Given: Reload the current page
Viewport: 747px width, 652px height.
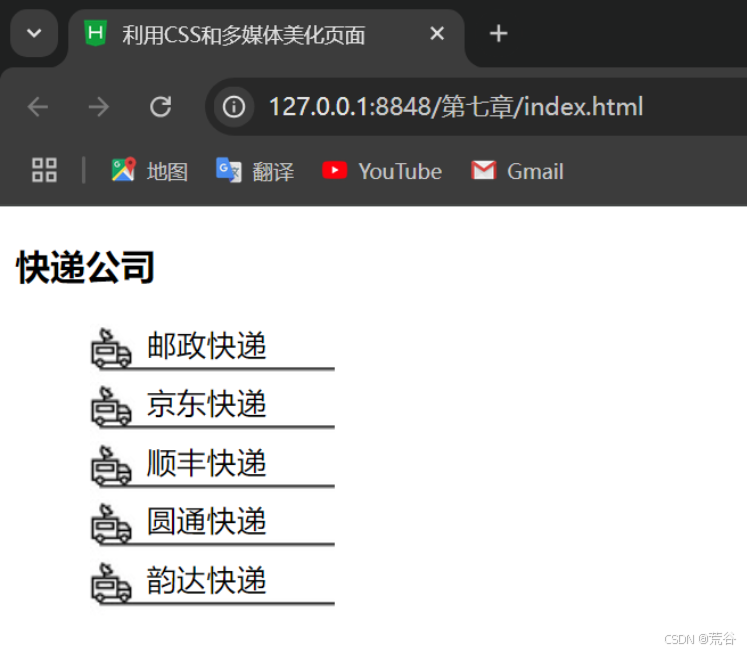Looking at the screenshot, I should [x=161, y=107].
